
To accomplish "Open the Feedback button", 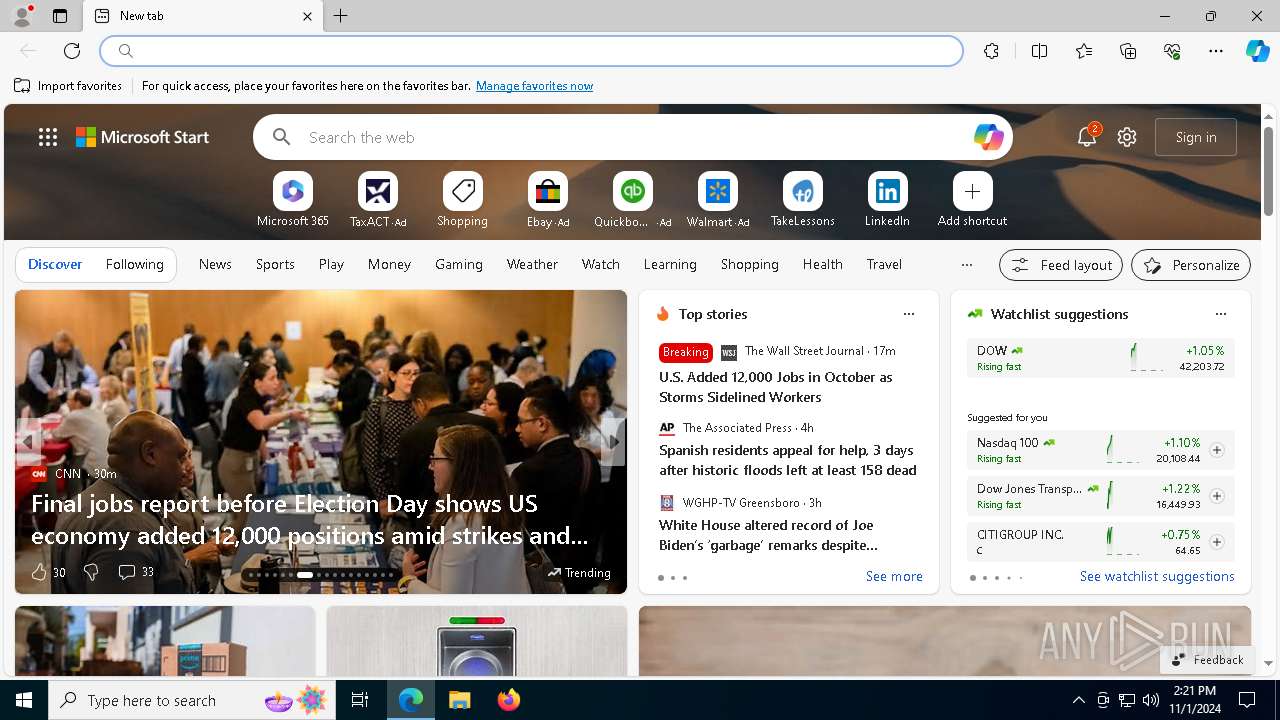I will point(1207,660).
